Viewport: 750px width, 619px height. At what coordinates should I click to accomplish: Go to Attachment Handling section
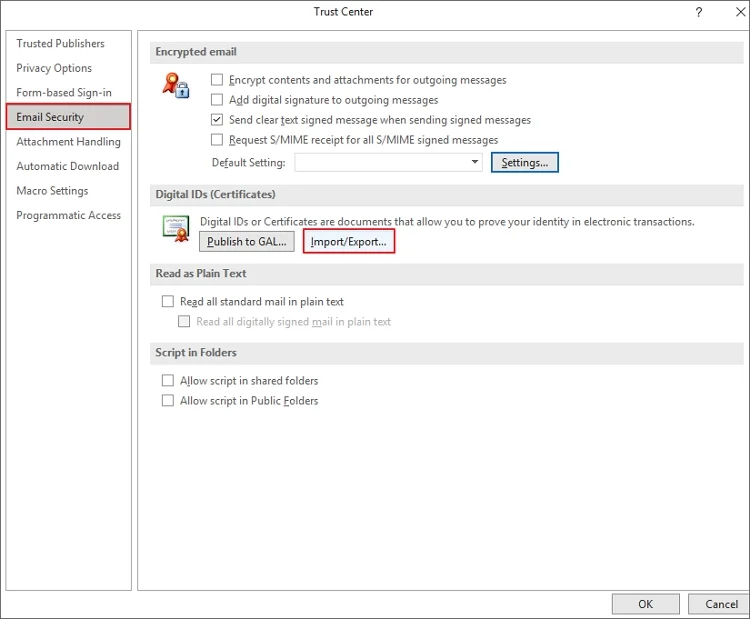click(68, 142)
